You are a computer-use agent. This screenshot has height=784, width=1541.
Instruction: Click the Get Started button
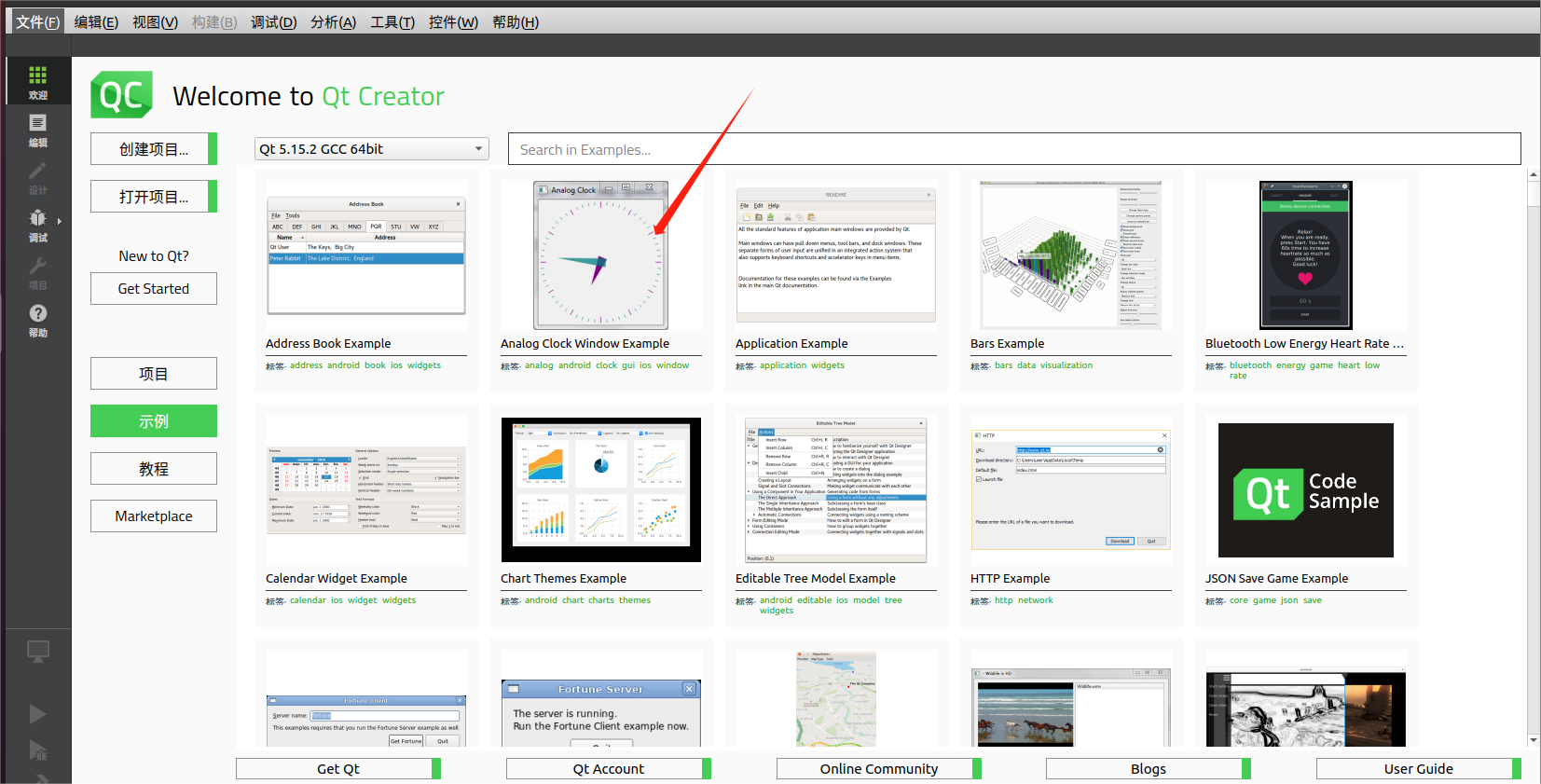pyautogui.click(x=154, y=289)
